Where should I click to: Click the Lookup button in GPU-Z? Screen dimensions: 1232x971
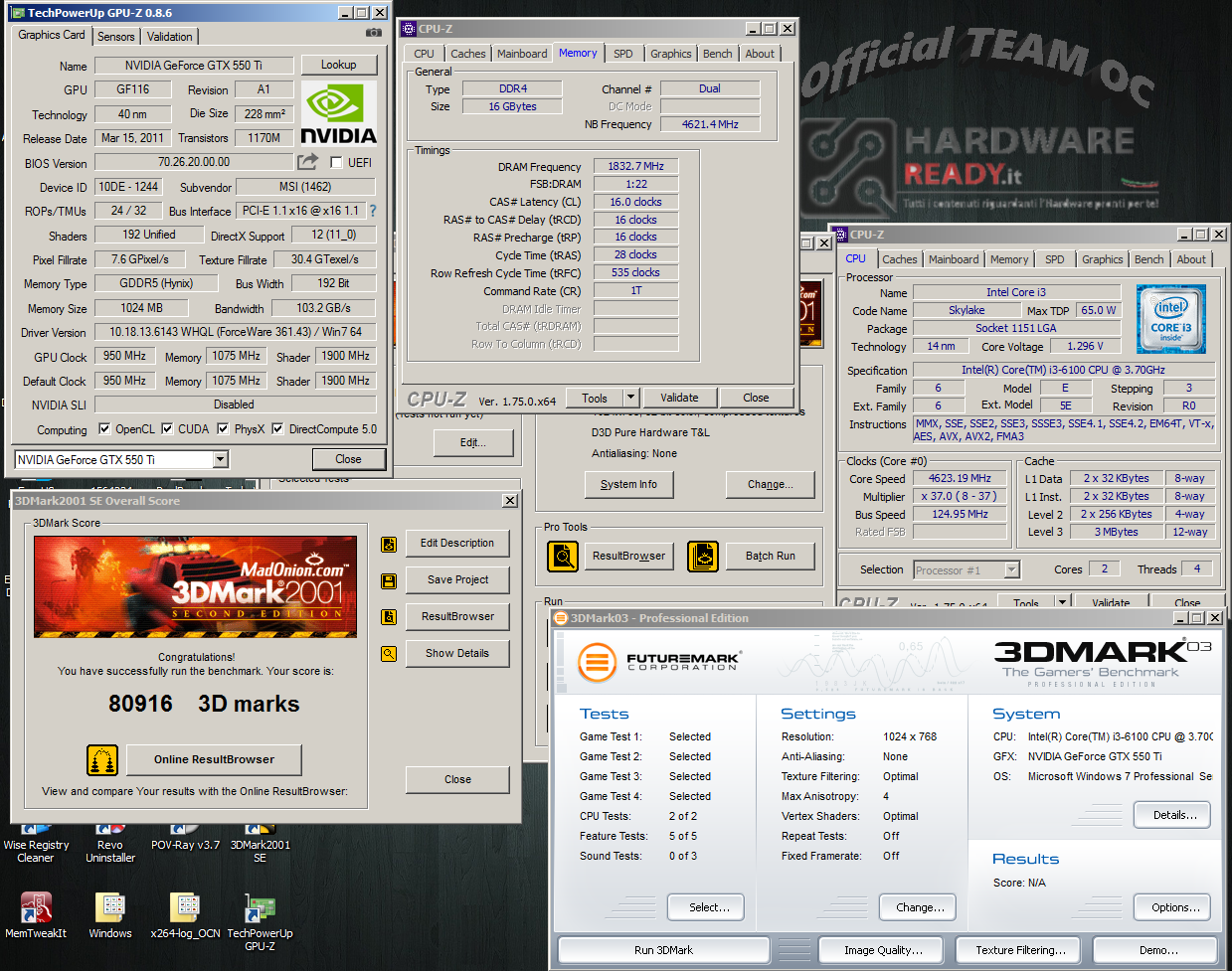[339, 65]
